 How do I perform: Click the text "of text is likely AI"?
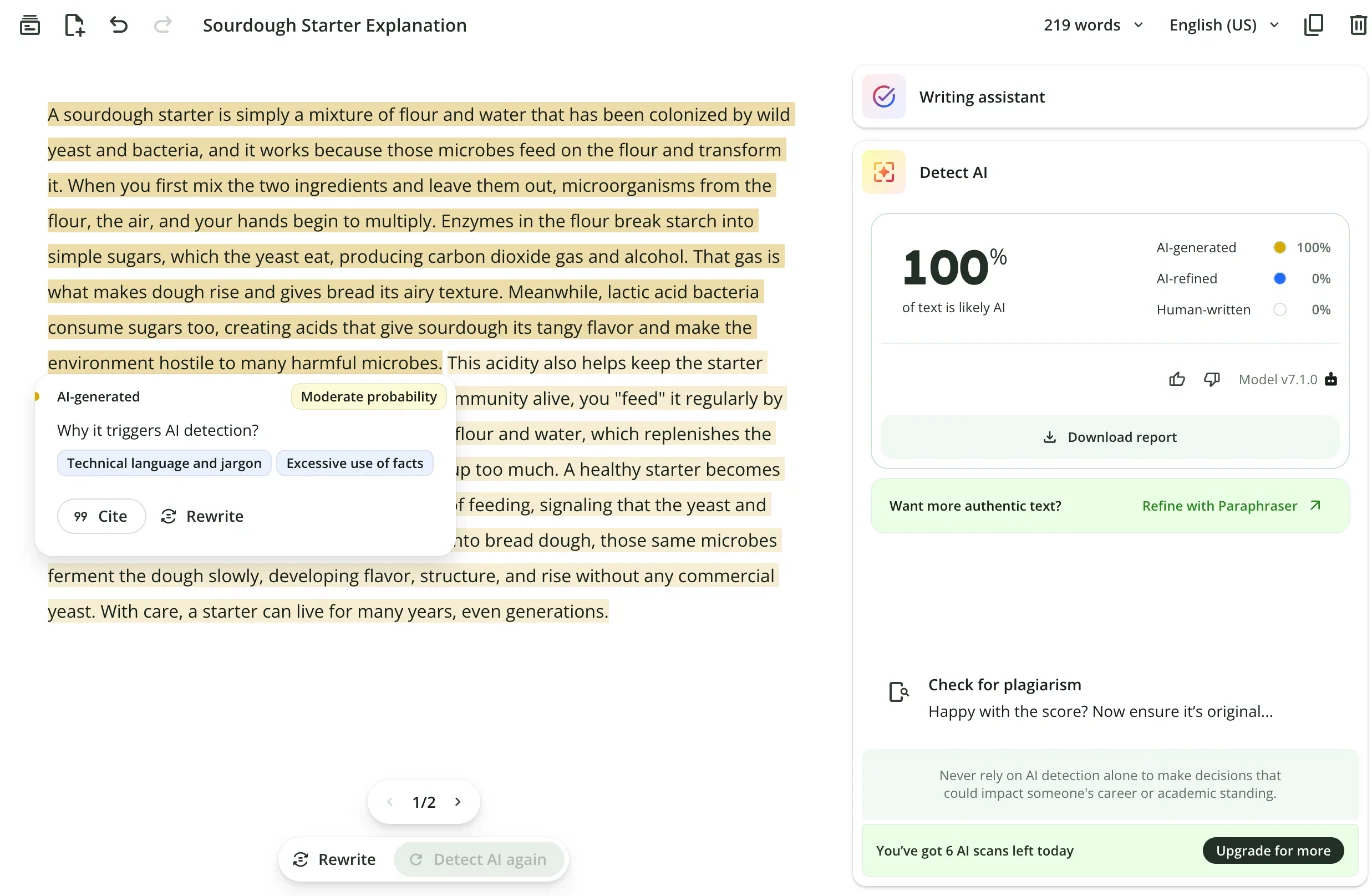click(x=953, y=308)
